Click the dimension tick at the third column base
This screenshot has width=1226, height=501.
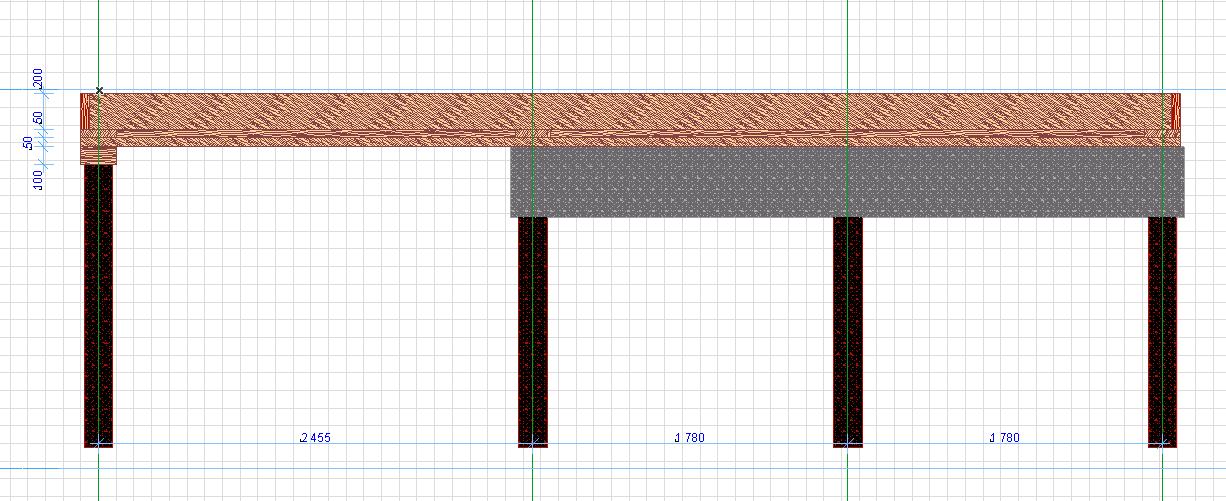[848, 442]
